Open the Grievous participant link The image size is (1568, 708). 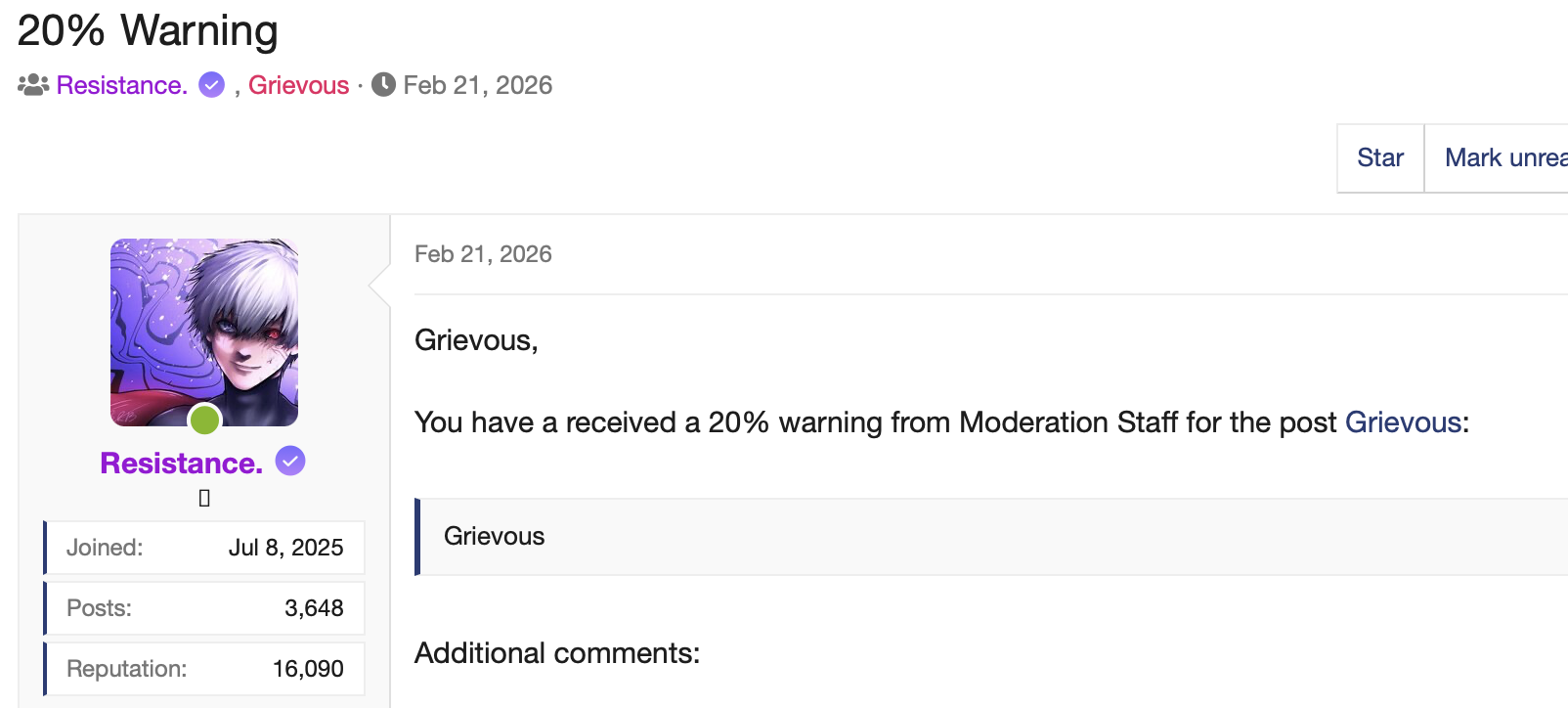298,85
